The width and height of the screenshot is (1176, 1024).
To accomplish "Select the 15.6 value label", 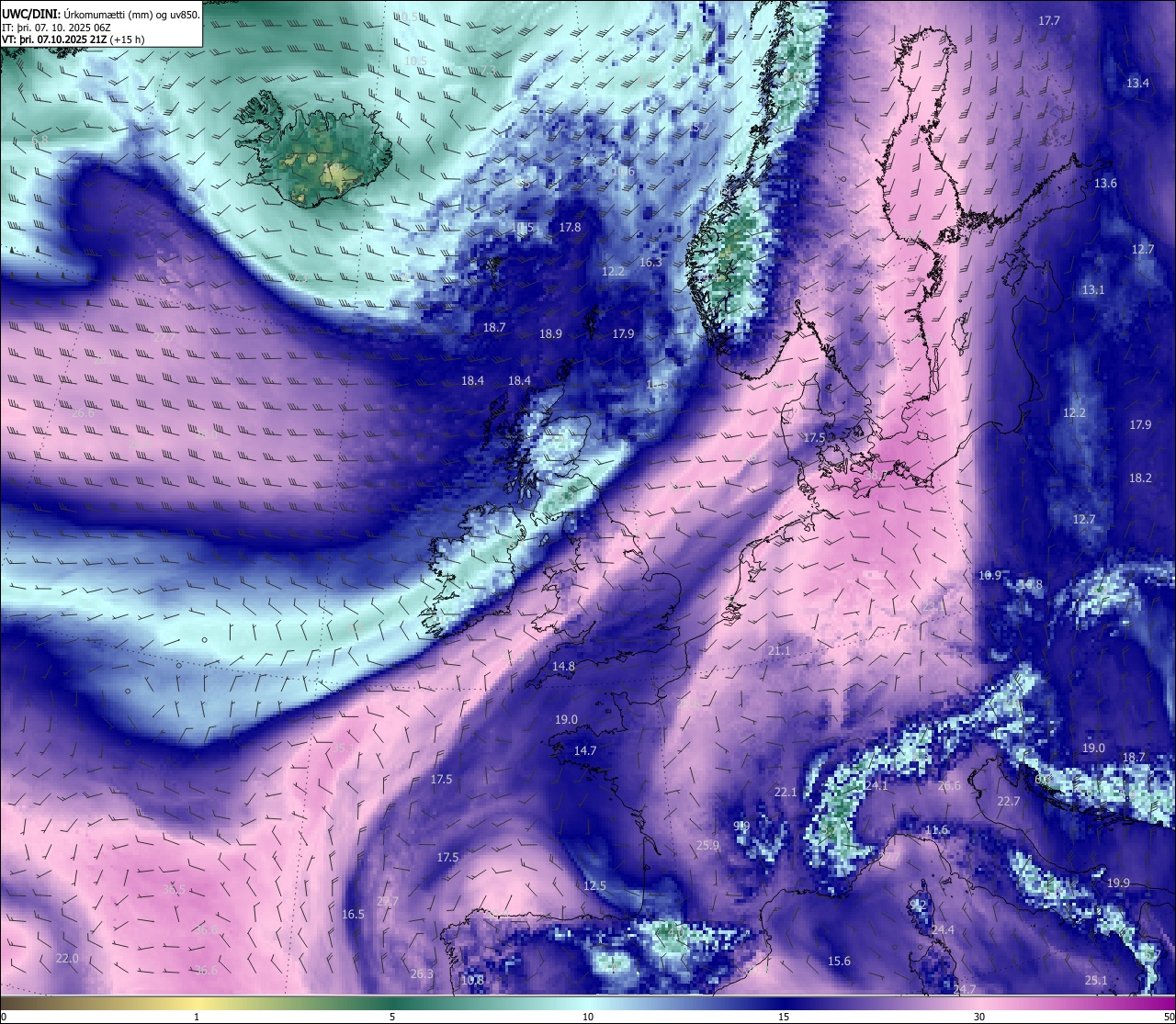I will 839,961.
